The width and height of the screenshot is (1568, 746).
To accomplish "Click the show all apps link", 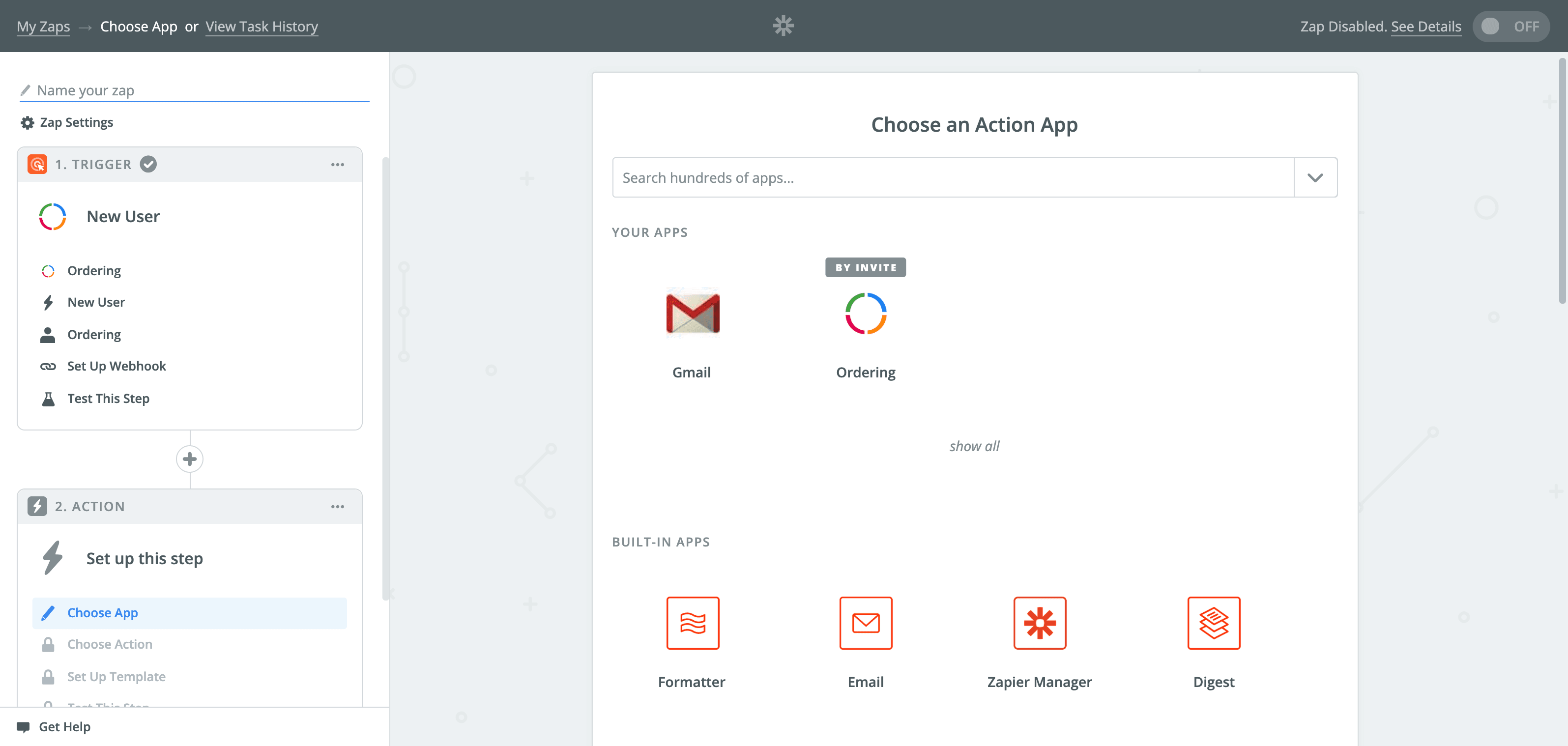I will click(x=974, y=446).
